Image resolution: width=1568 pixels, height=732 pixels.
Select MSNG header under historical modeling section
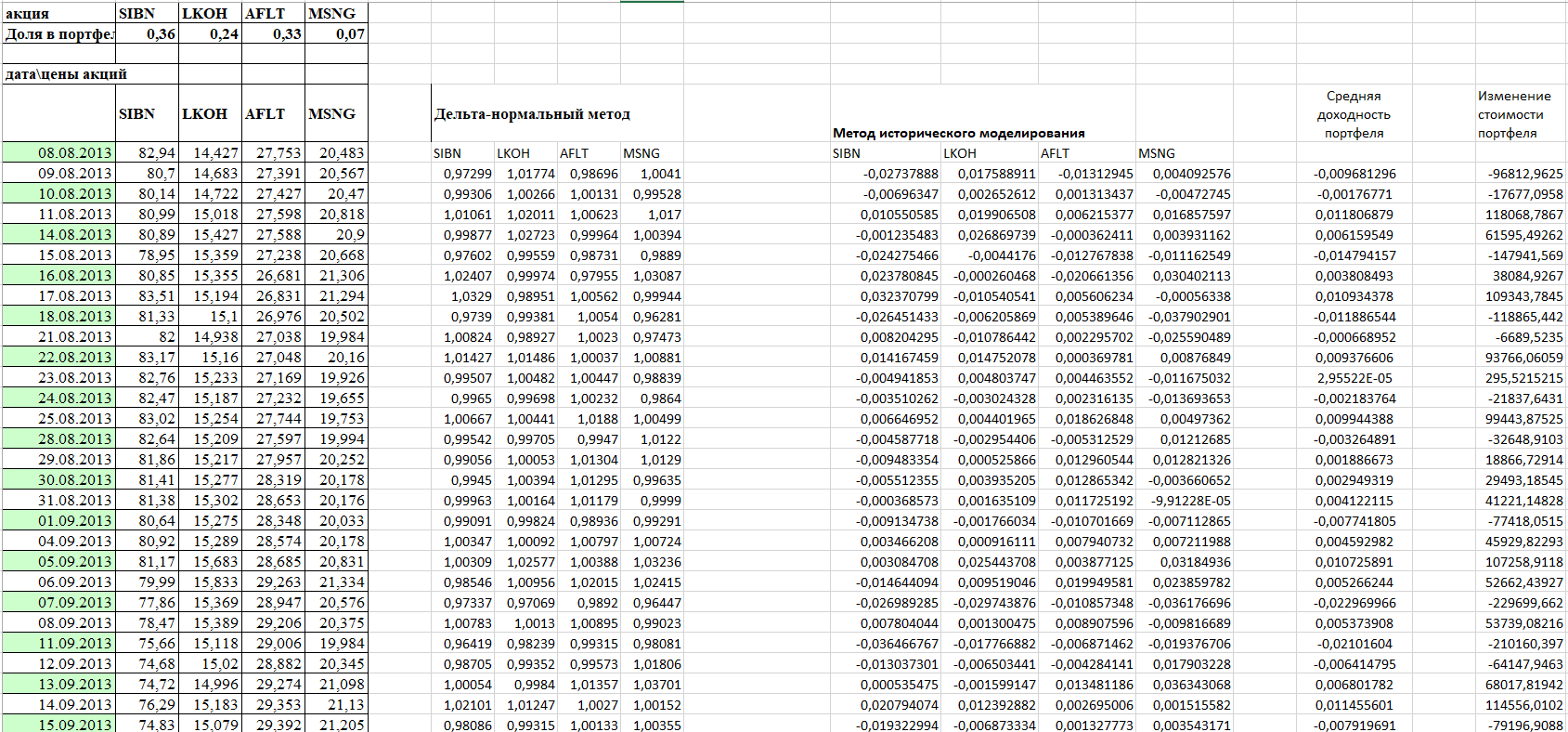pyautogui.click(x=1184, y=153)
